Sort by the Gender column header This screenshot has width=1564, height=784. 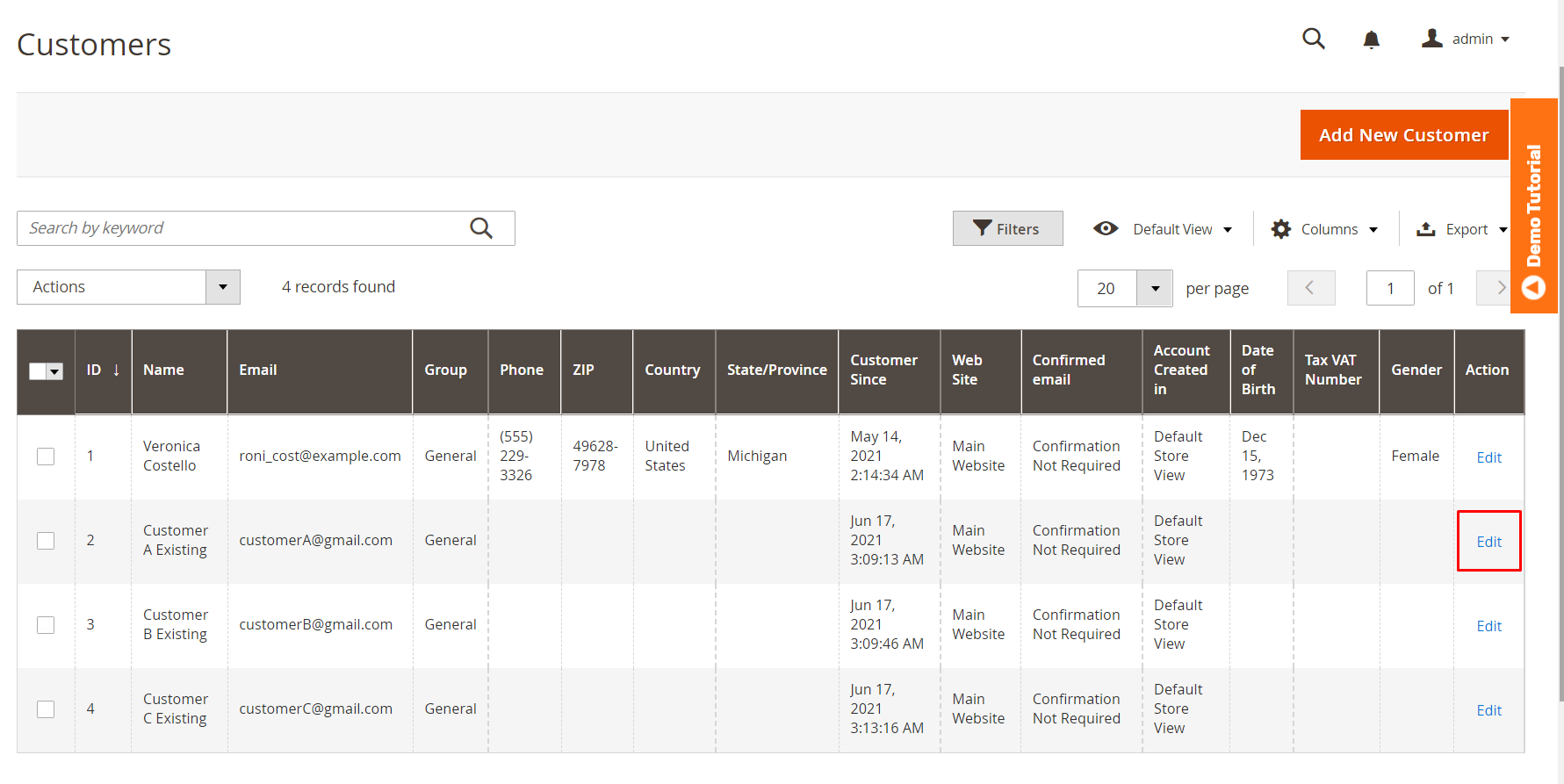point(1416,371)
